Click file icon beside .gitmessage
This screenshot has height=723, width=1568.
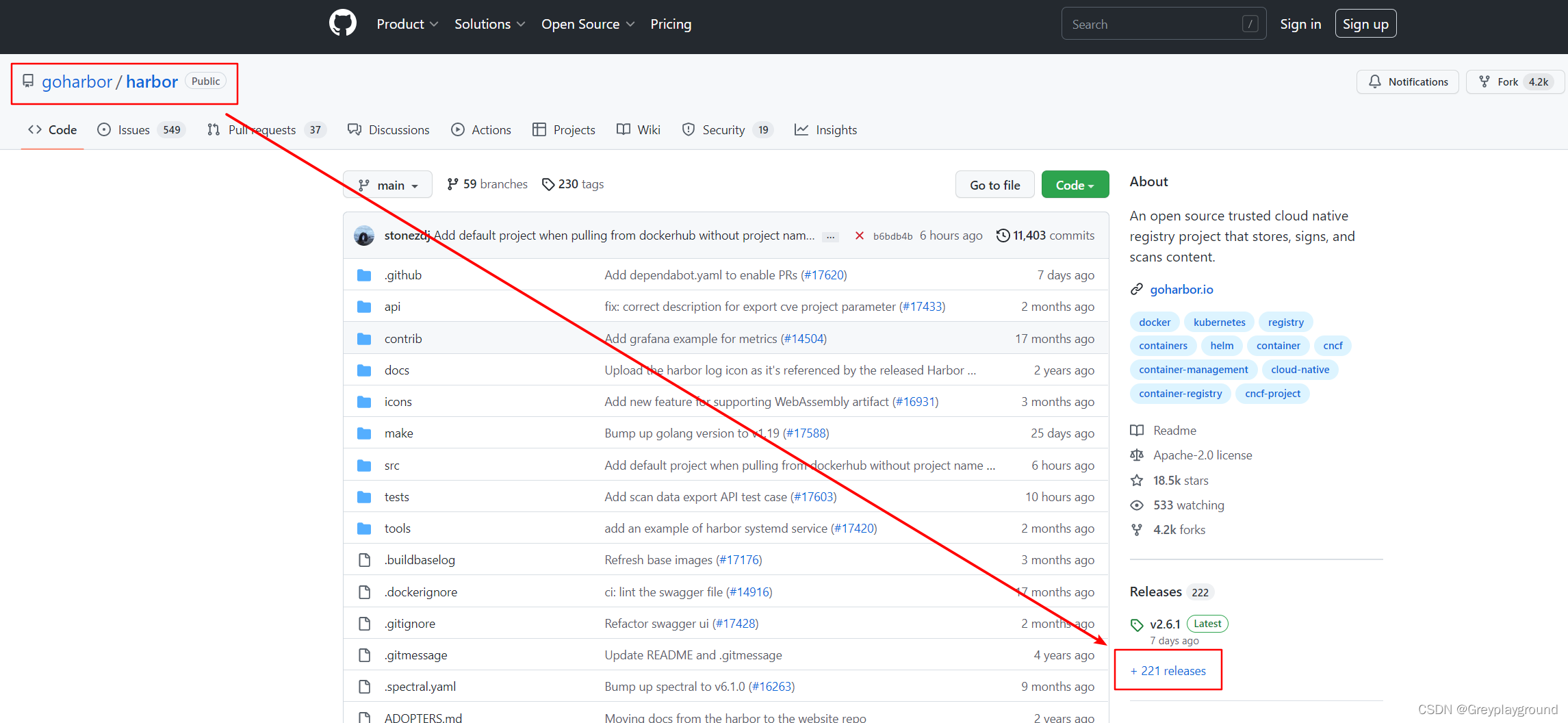(x=364, y=655)
